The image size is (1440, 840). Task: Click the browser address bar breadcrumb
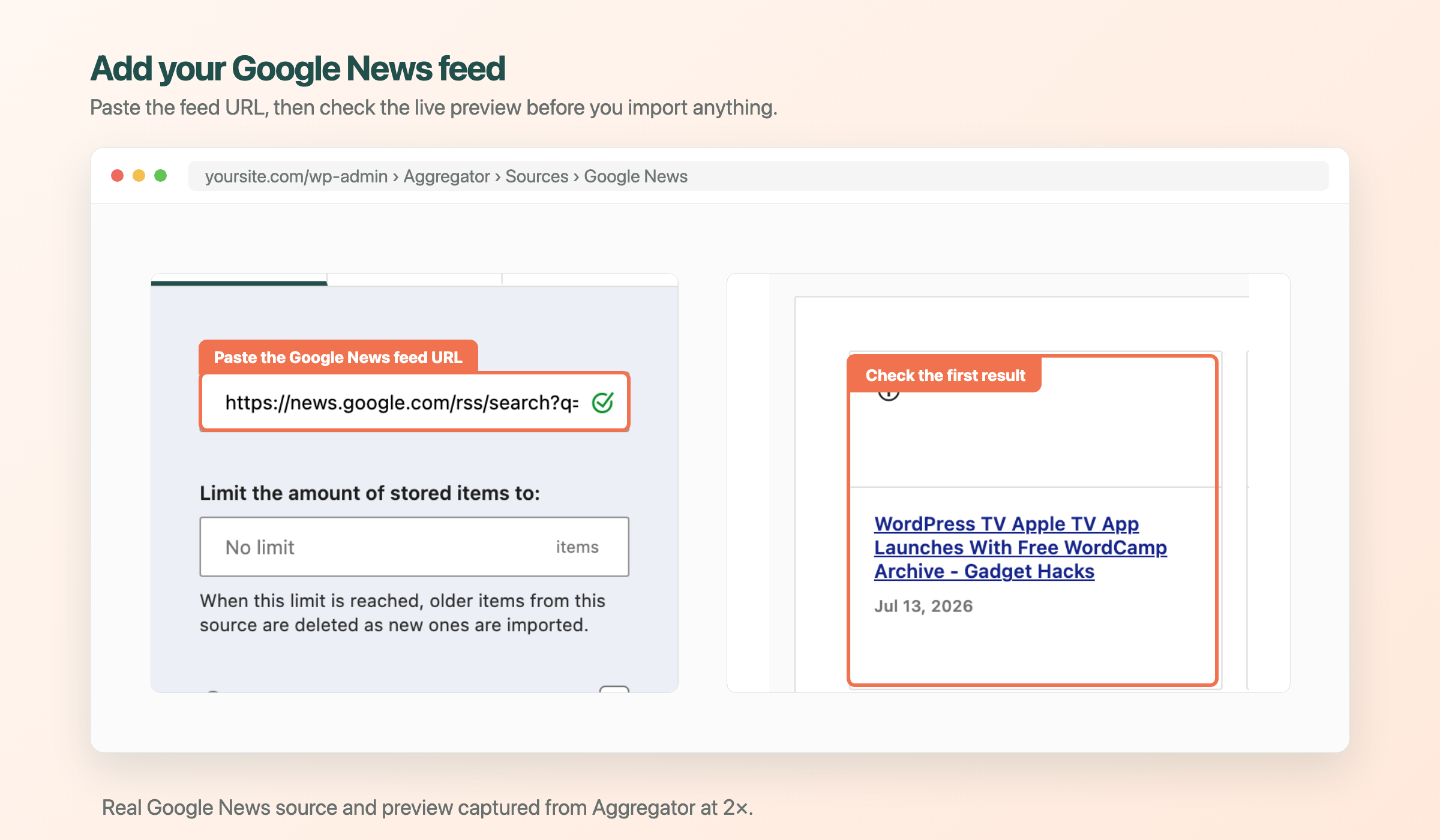(x=758, y=176)
